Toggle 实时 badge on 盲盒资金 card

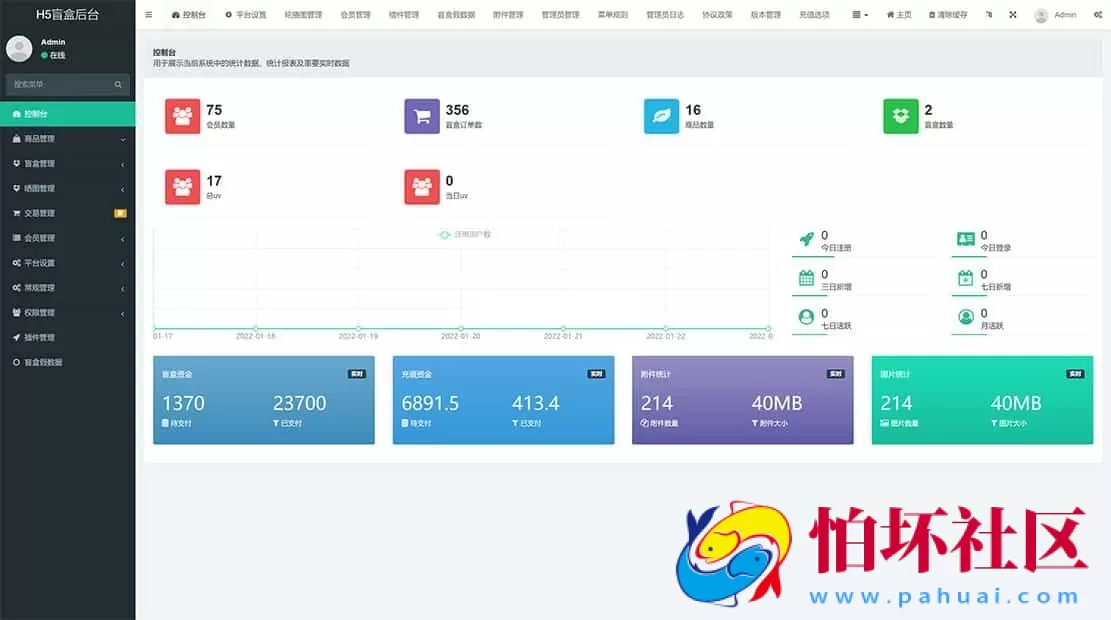pos(358,373)
